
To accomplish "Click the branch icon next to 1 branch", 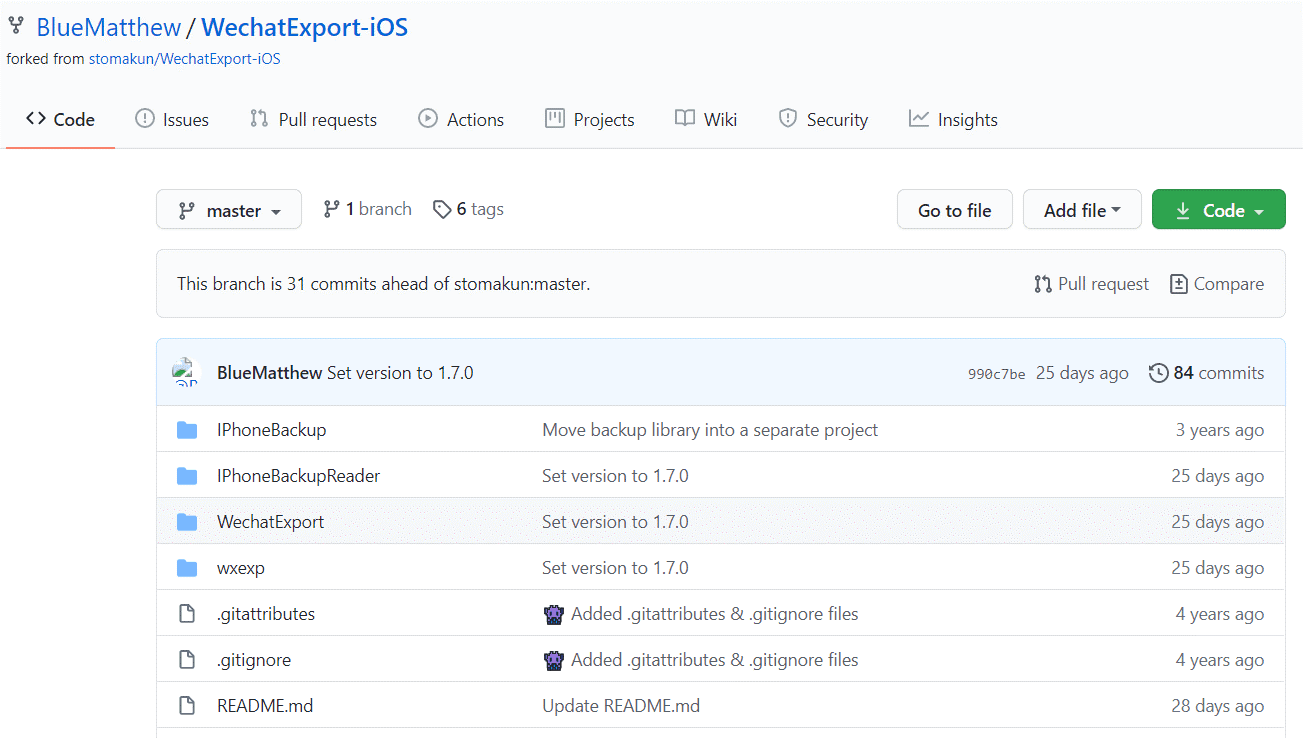I will 331,209.
